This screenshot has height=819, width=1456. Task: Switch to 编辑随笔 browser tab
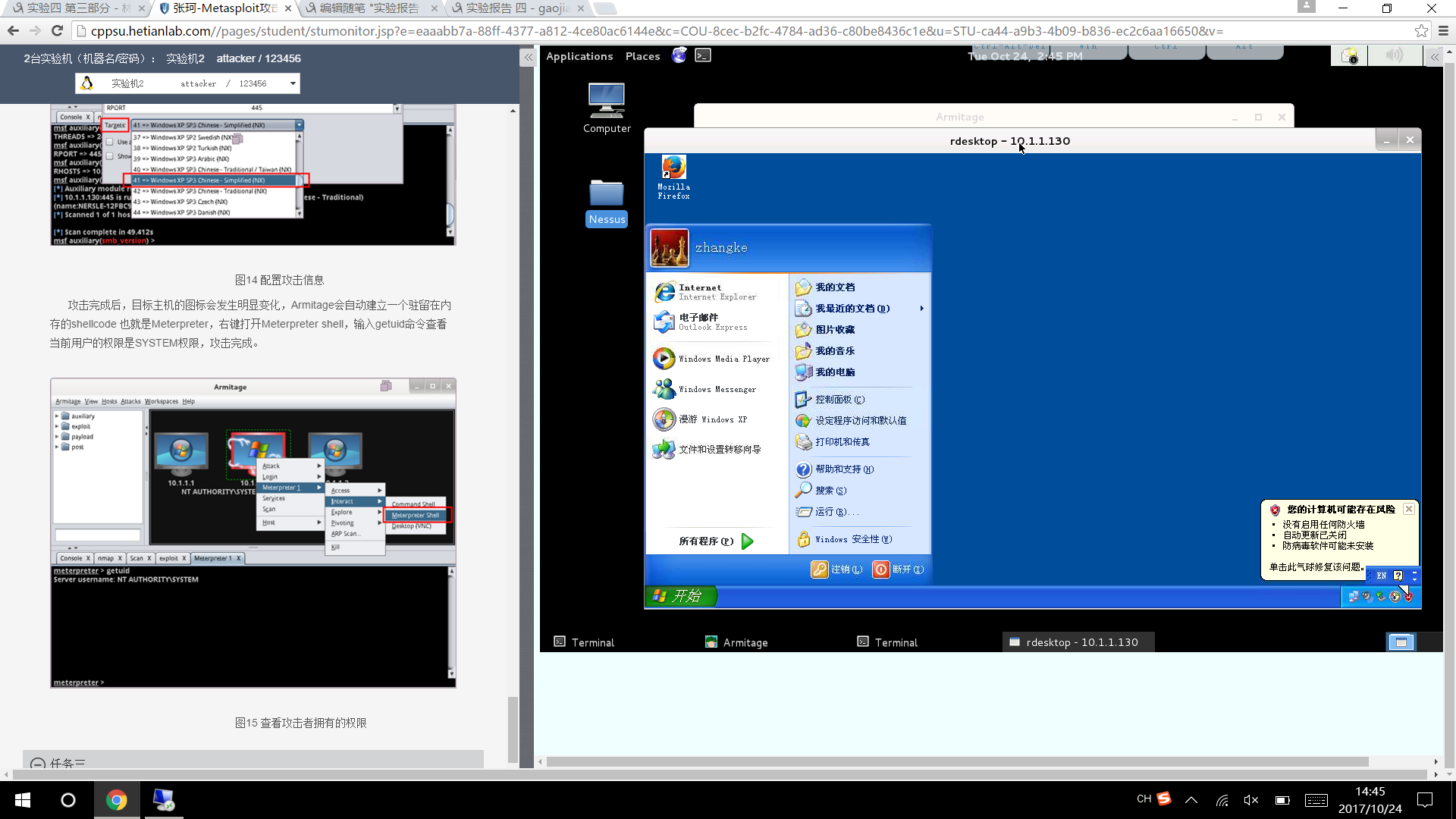(371, 8)
